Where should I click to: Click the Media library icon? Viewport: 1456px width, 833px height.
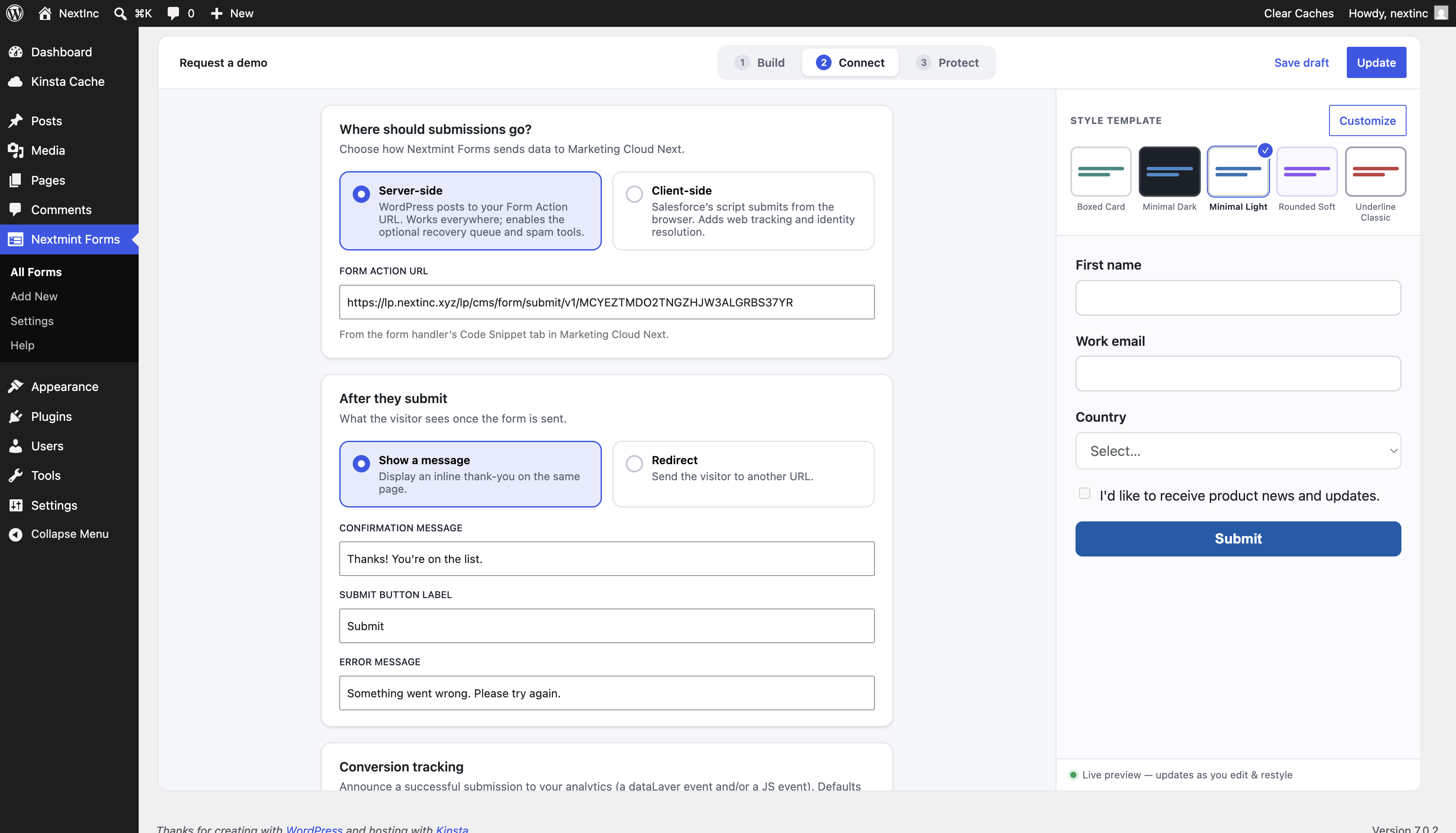pos(16,150)
